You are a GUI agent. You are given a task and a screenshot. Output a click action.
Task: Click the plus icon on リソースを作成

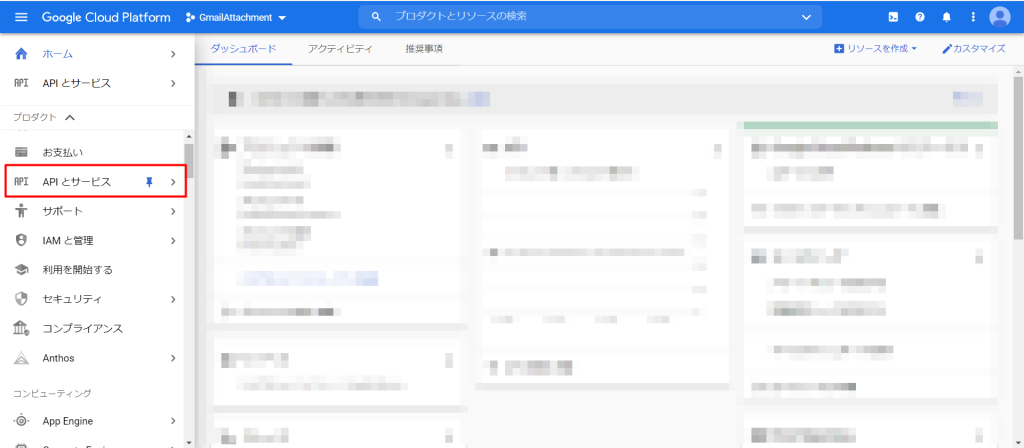click(x=839, y=48)
